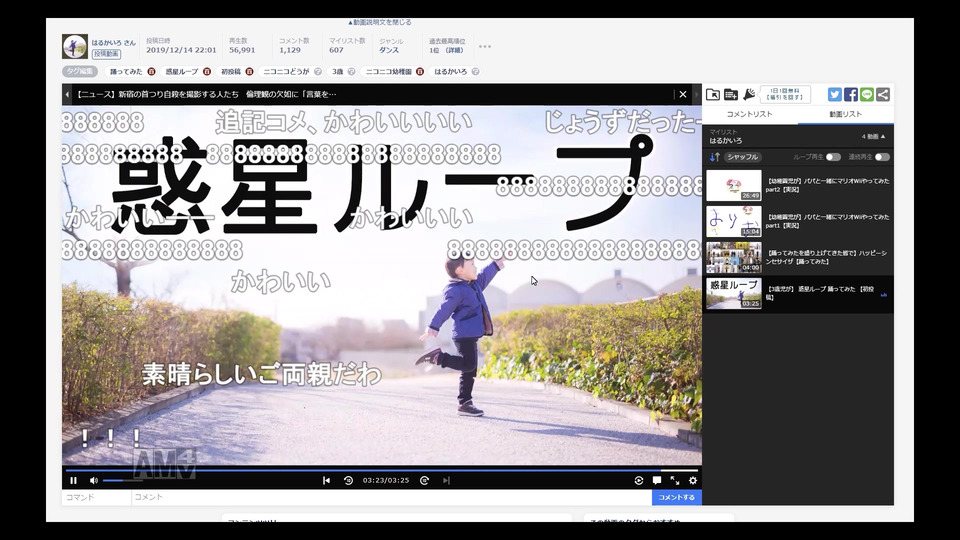
Task: Add video to mylist folder-plus icon
Action: click(x=731, y=94)
